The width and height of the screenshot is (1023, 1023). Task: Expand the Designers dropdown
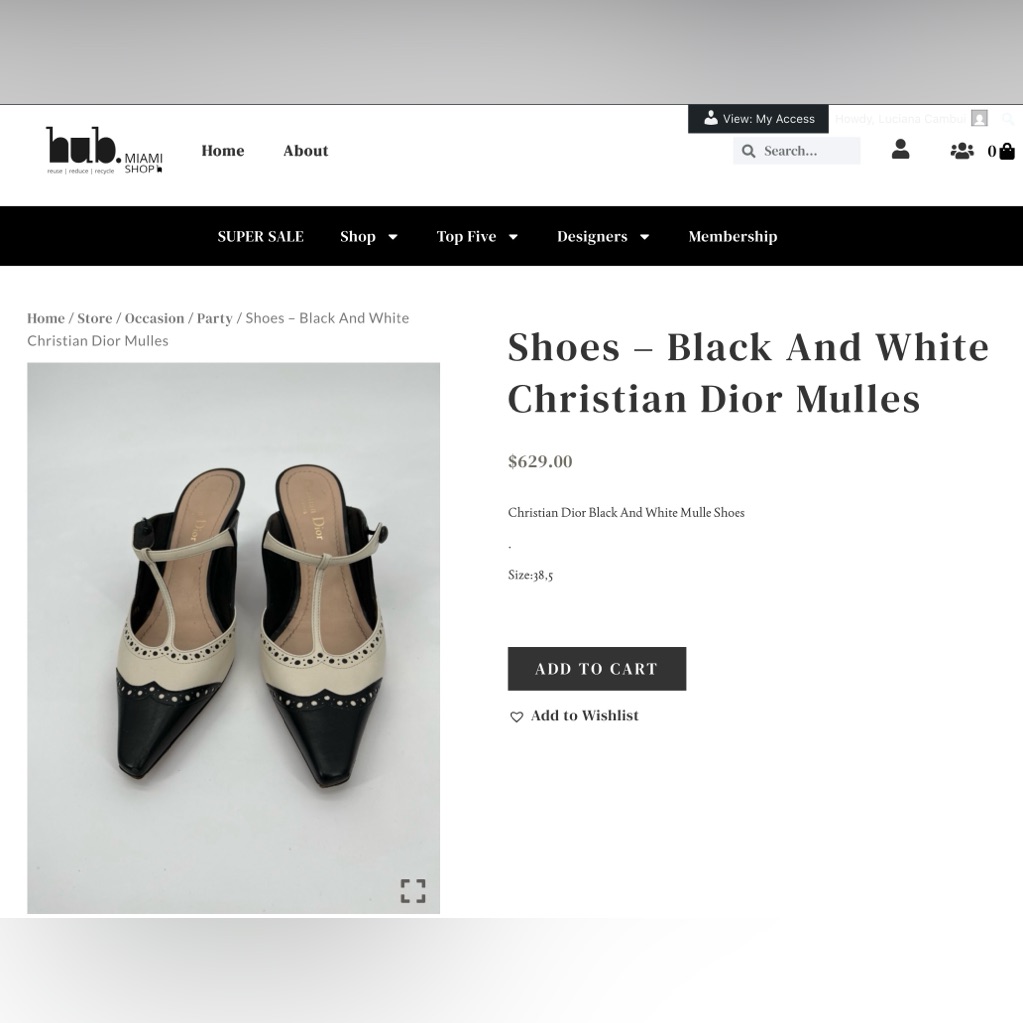[x=603, y=236]
